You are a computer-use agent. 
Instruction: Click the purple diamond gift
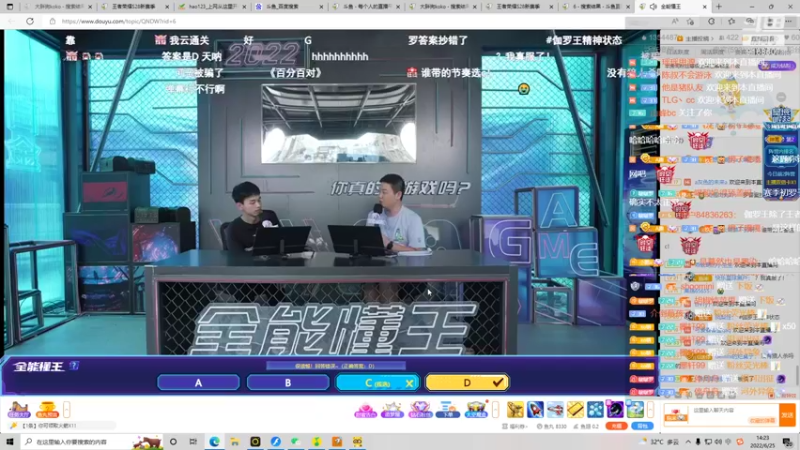pyautogui.click(x=420, y=409)
